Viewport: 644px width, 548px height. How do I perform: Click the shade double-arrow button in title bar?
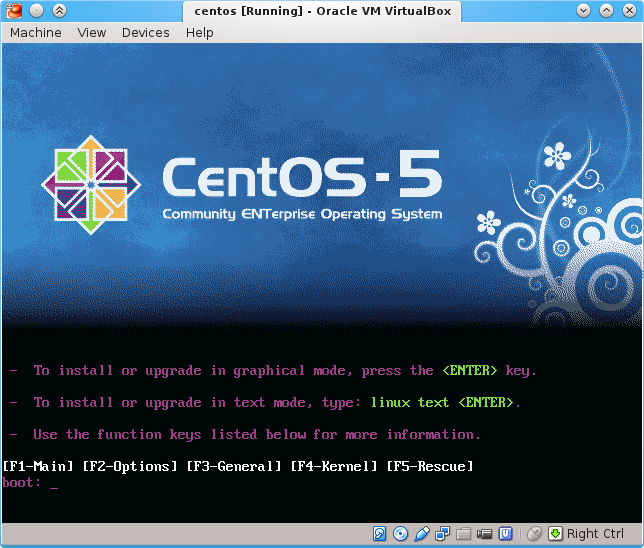(x=60, y=11)
